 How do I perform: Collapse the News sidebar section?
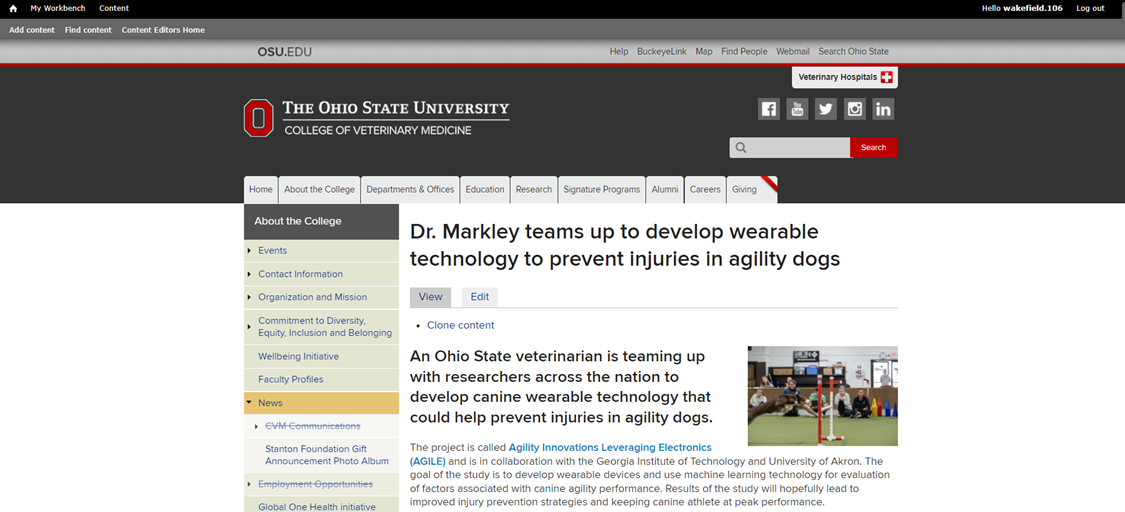[249, 403]
